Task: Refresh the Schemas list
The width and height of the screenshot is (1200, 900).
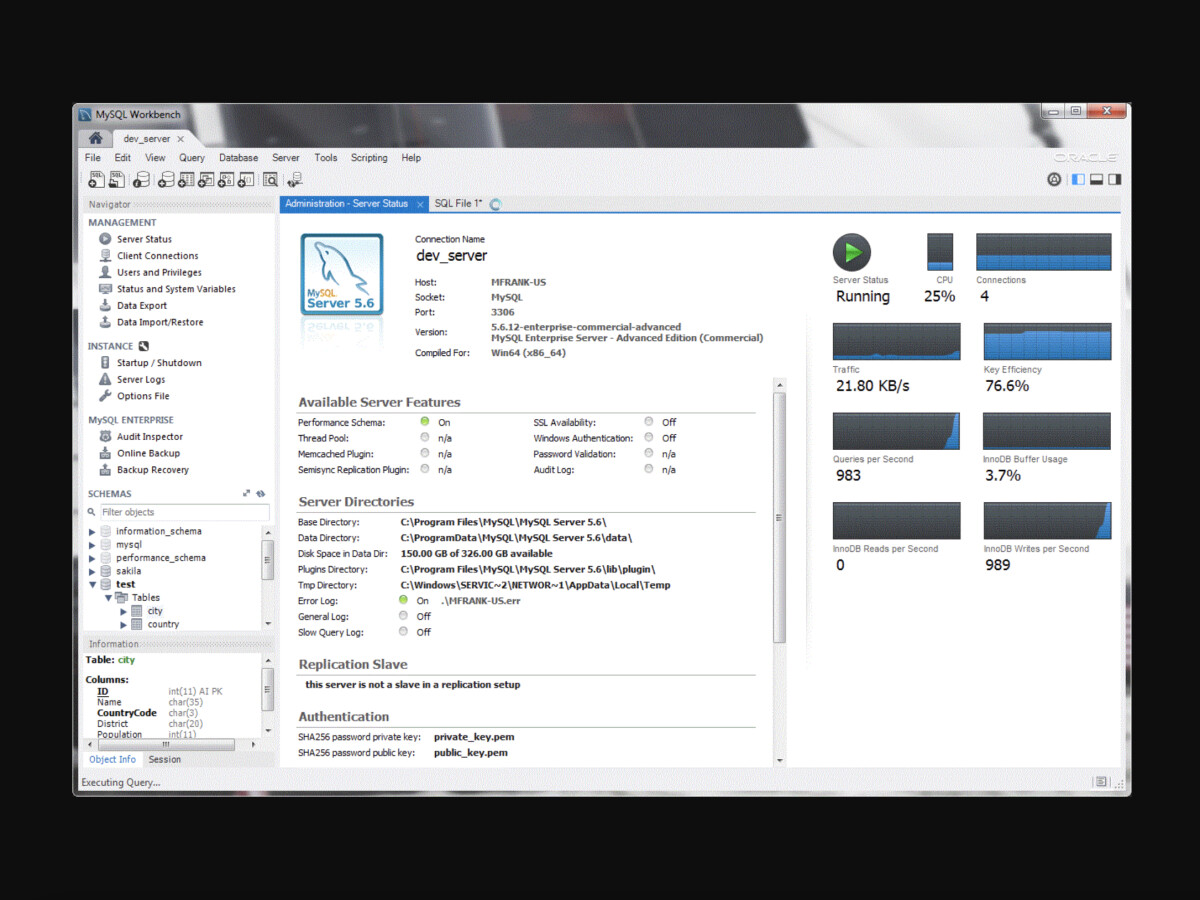Action: [261, 494]
